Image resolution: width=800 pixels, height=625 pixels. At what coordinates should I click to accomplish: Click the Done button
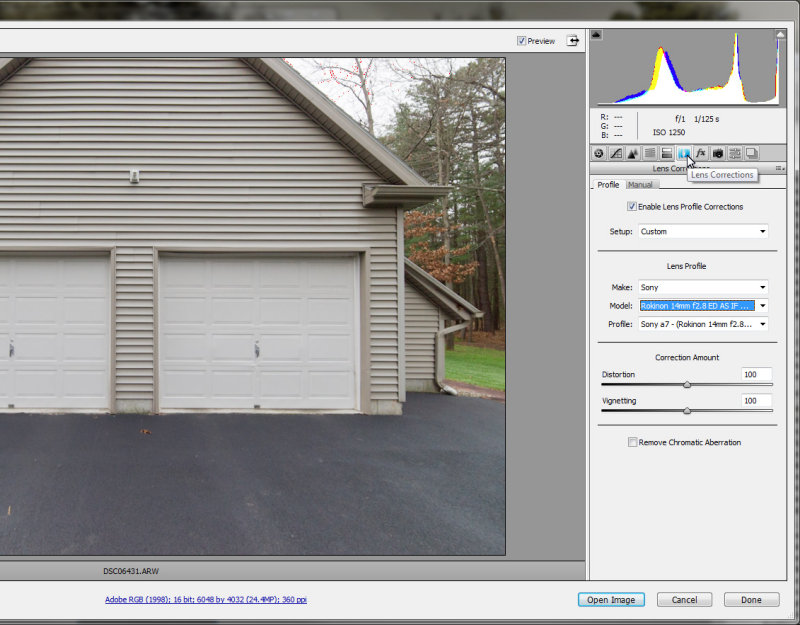pos(751,599)
